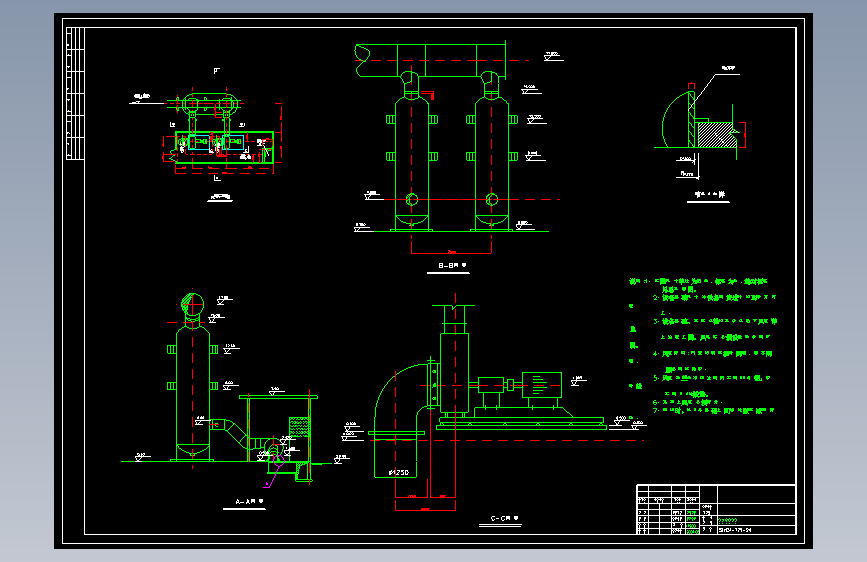Click note item 7 in green notes

(x=713, y=411)
